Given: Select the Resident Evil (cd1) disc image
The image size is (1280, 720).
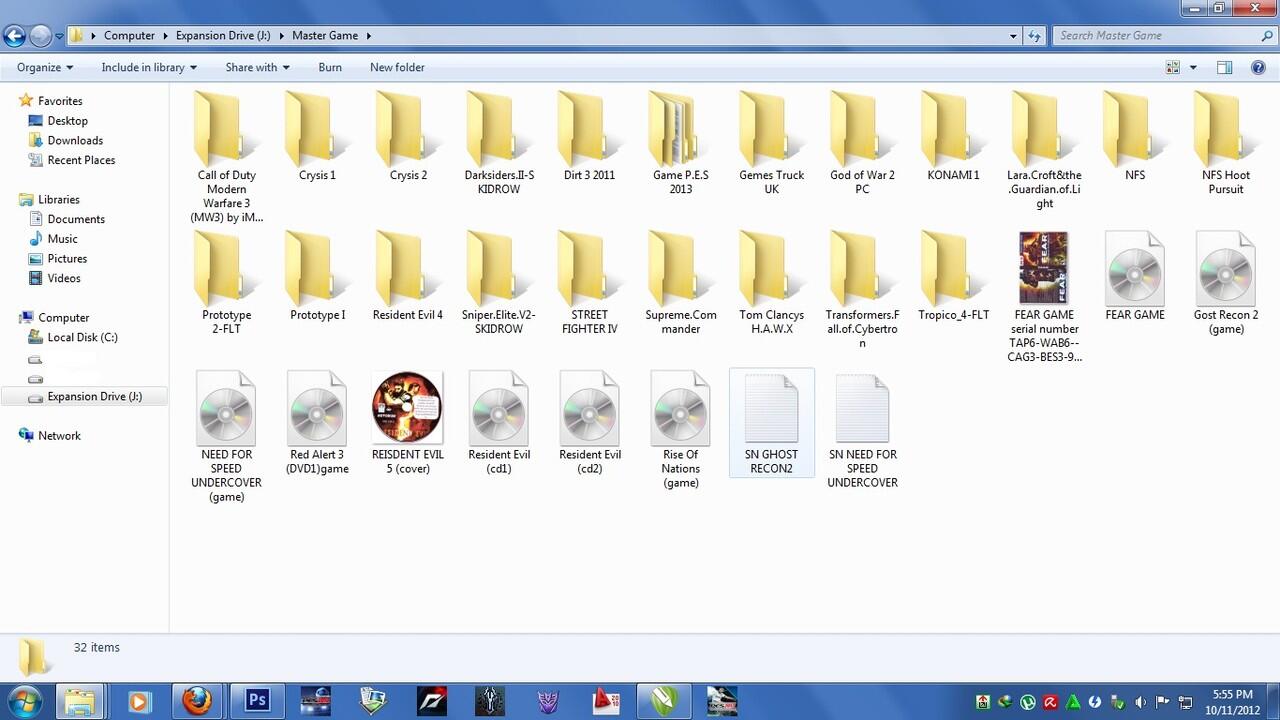Looking at the screenshot, I should tap(499, 423).
